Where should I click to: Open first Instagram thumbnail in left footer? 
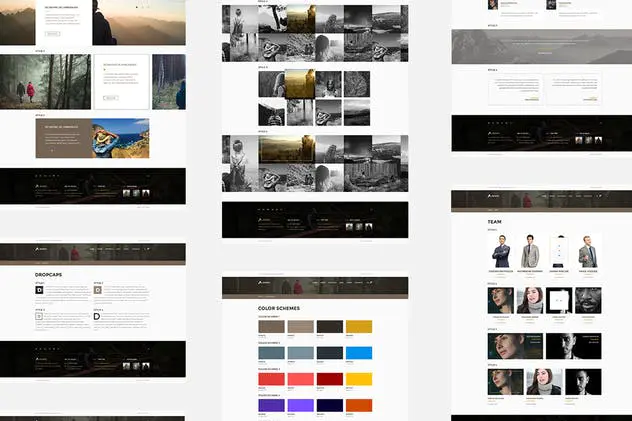(x=126, y=193)
